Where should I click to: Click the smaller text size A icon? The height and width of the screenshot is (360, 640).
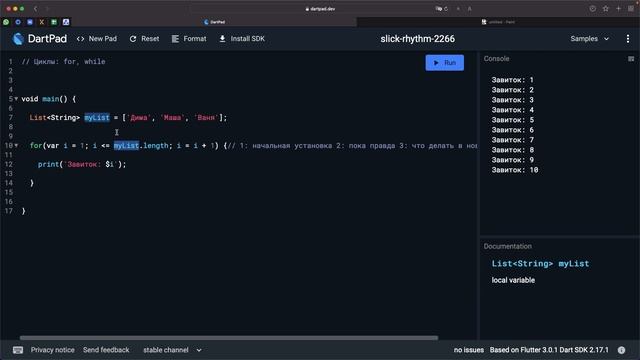458,9
